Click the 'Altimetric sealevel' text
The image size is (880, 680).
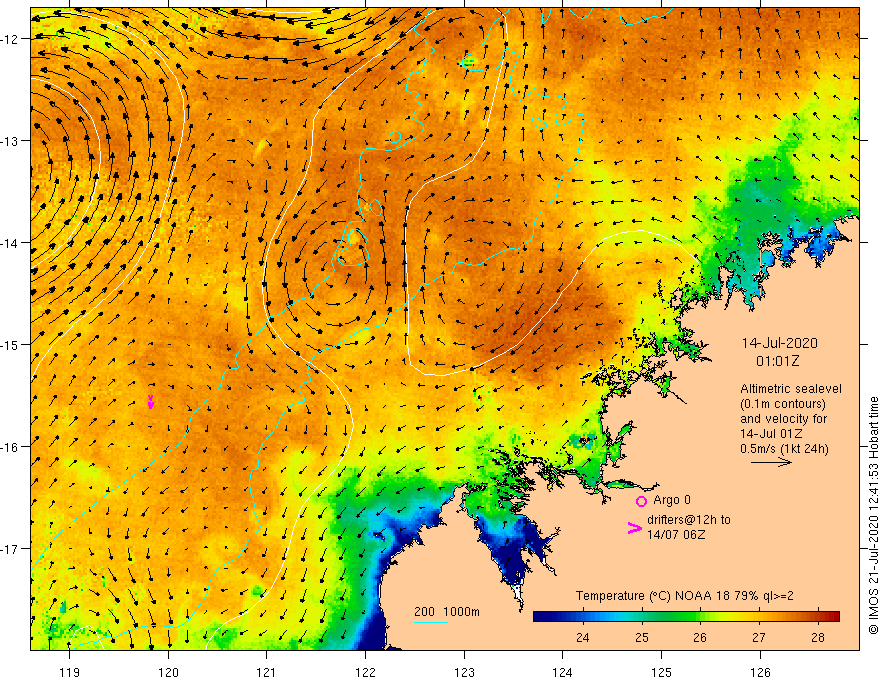[x=791, y=389]
